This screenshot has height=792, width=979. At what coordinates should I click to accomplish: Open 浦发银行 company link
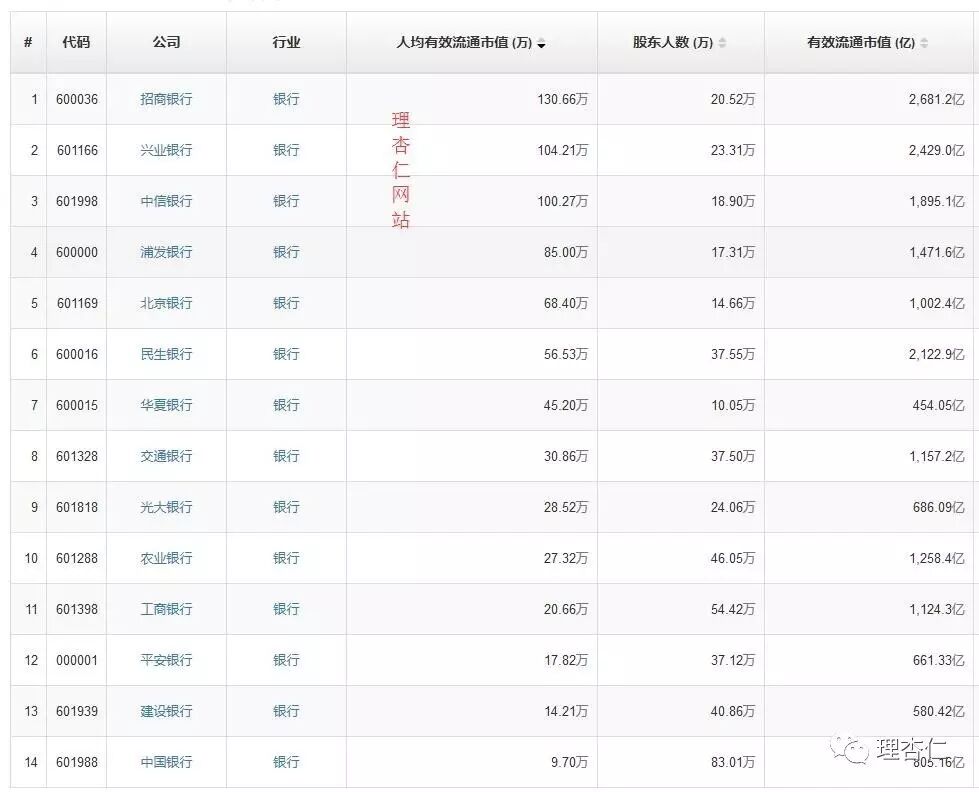point(166,252)
